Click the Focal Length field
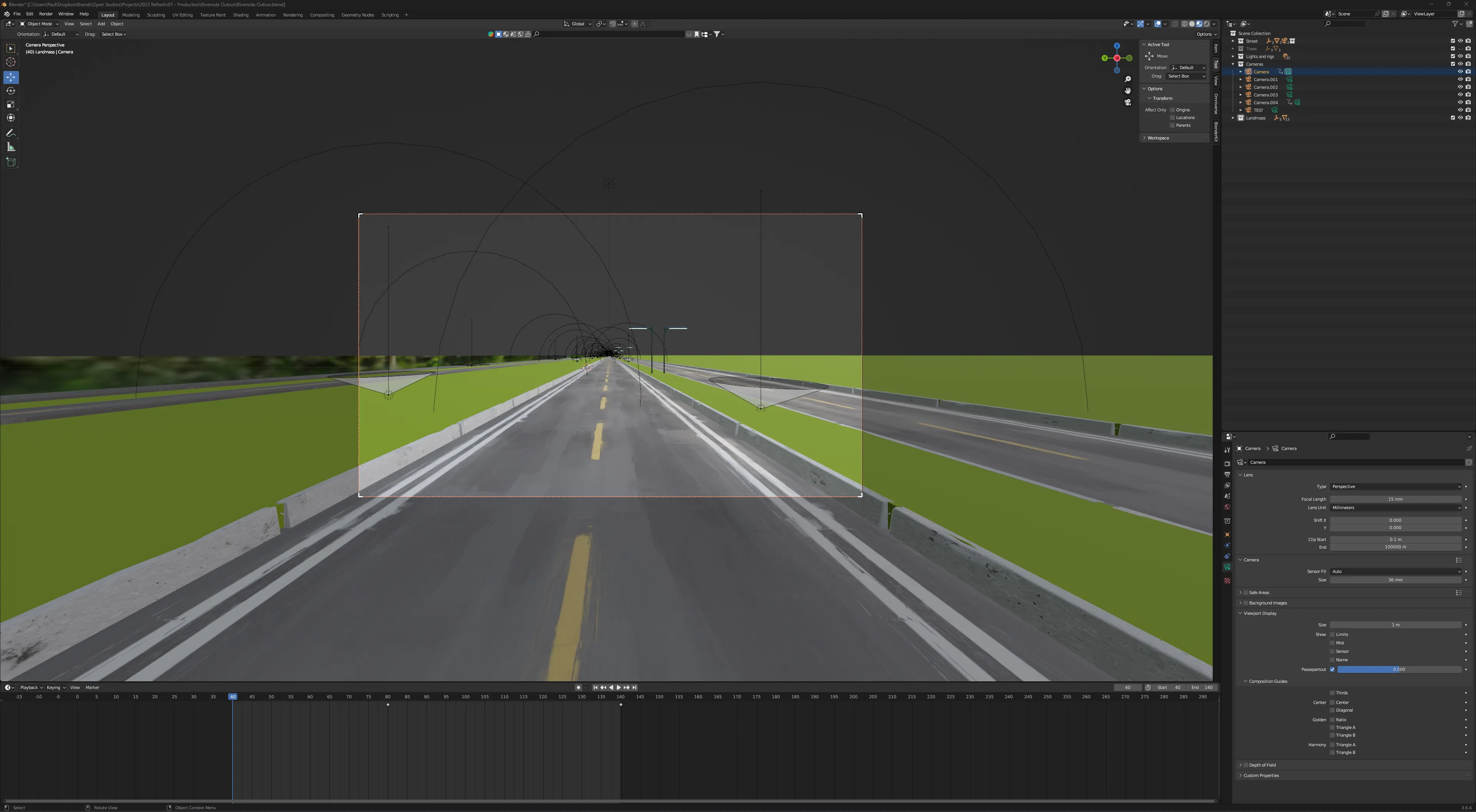This screenshot has height=812, width=1476. click(1395, 499)
